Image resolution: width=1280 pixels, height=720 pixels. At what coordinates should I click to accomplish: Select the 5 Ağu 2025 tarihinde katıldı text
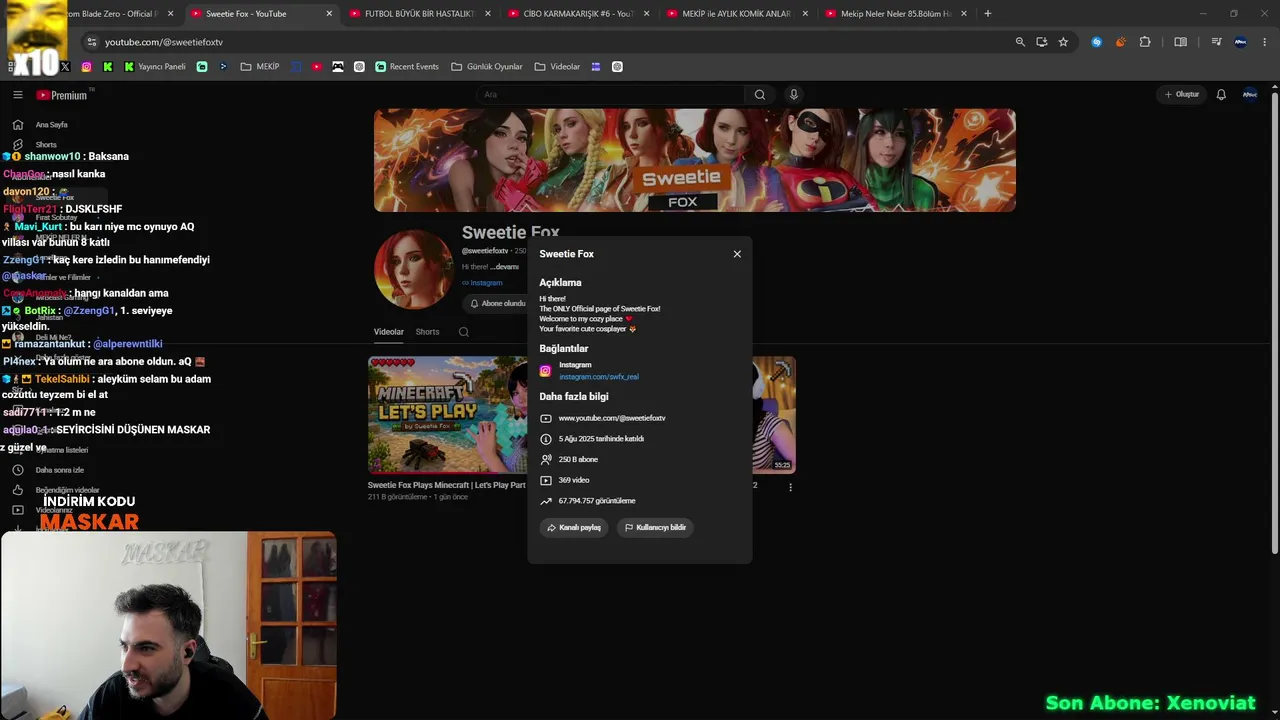click(x=601, y=439)
